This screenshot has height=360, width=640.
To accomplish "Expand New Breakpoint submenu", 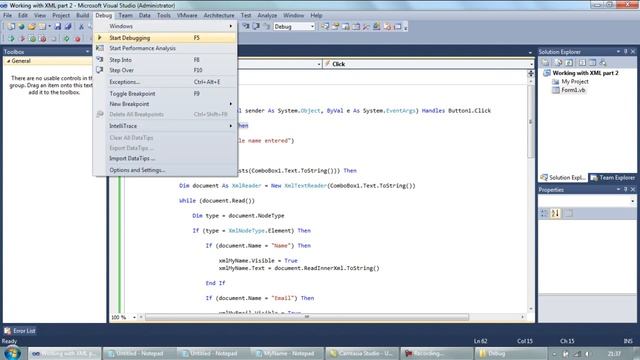I will coord(165,104).
